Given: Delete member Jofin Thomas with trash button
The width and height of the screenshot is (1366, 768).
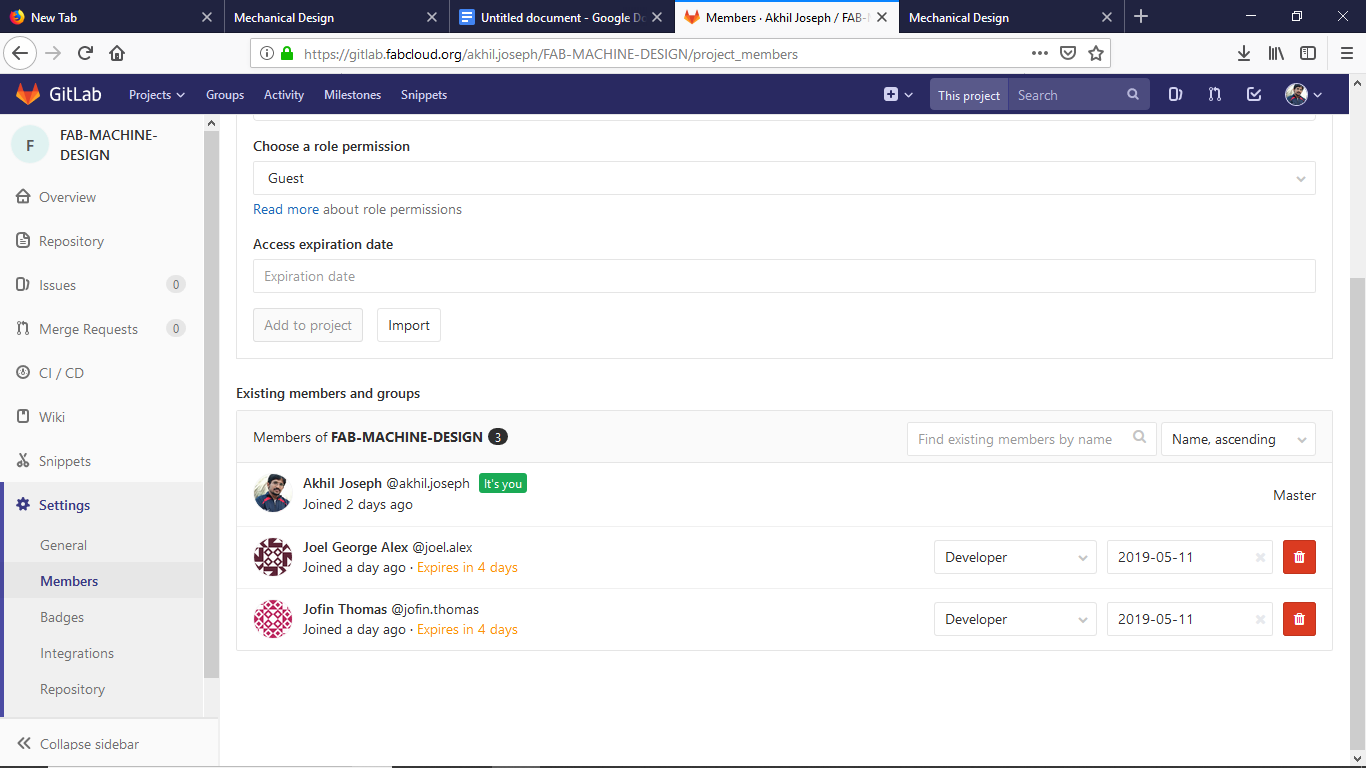Looking at the screenshot, I should (x=1299, y=619).
